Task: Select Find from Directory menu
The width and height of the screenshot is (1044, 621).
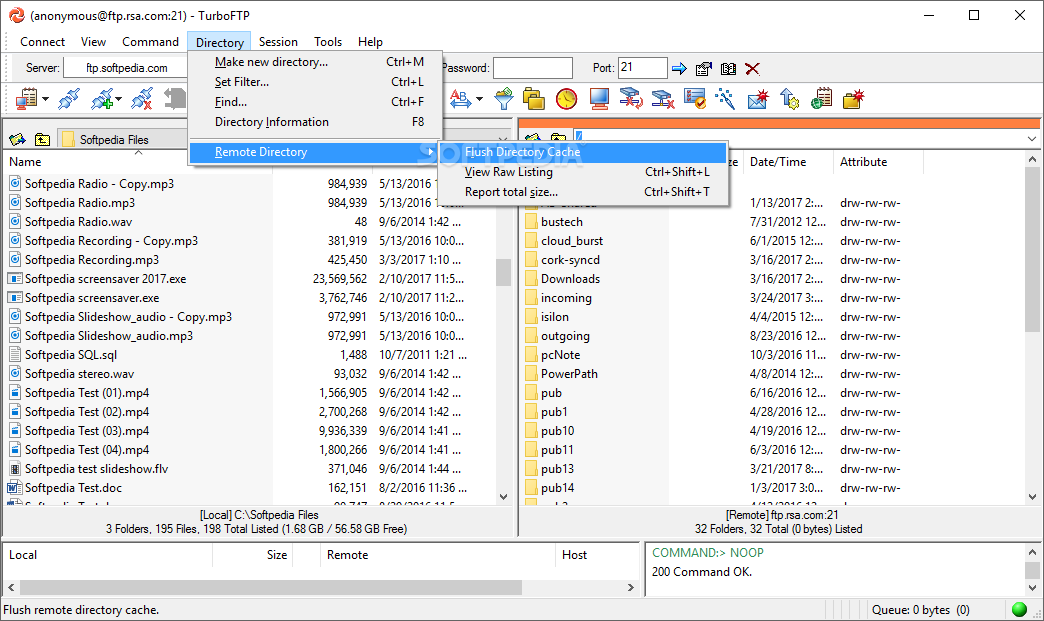Action: point(316,102)
